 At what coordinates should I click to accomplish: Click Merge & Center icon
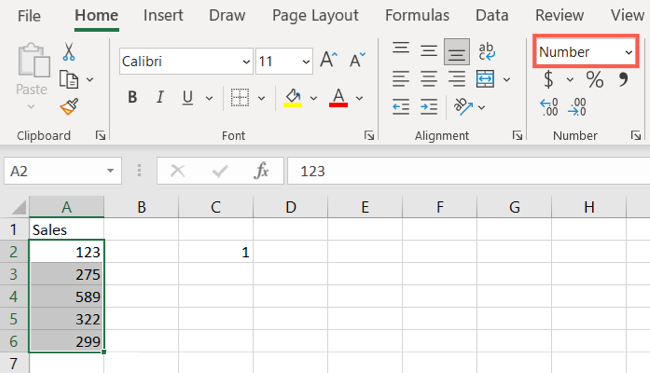click(485, 79)
